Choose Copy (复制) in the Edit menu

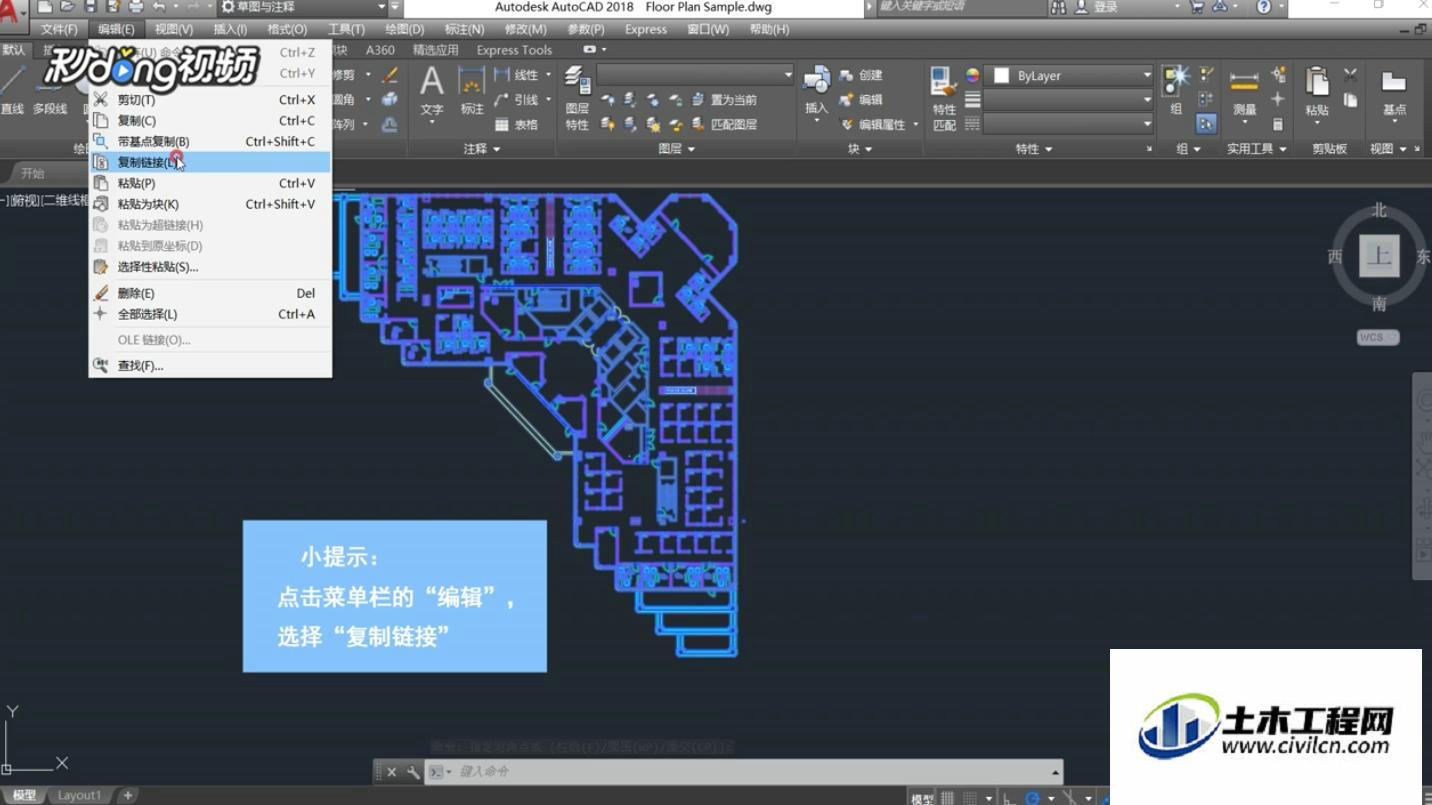coord(210,120)
